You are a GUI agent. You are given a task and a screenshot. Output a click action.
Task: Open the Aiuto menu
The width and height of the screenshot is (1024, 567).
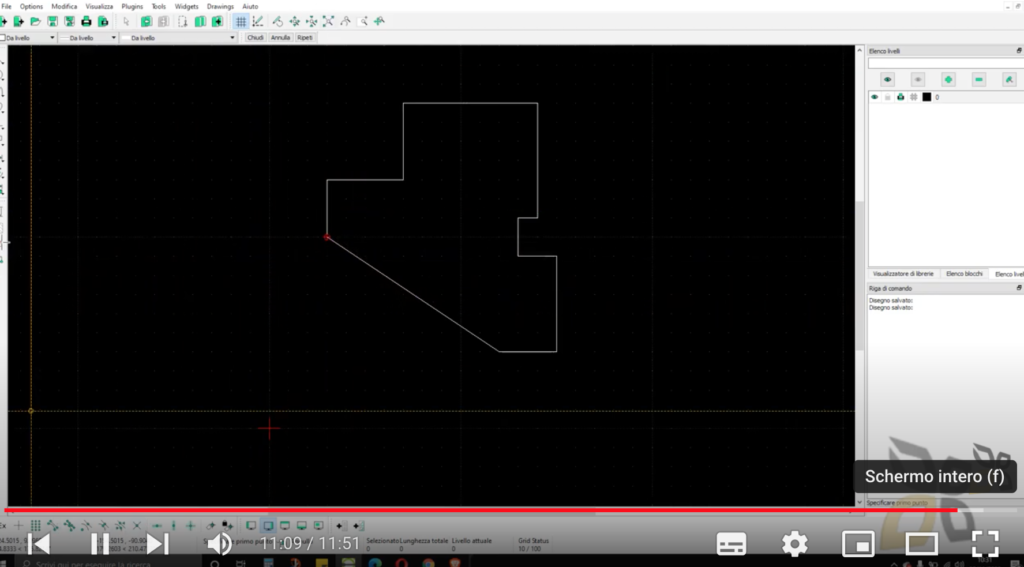[x=250, y=7]
